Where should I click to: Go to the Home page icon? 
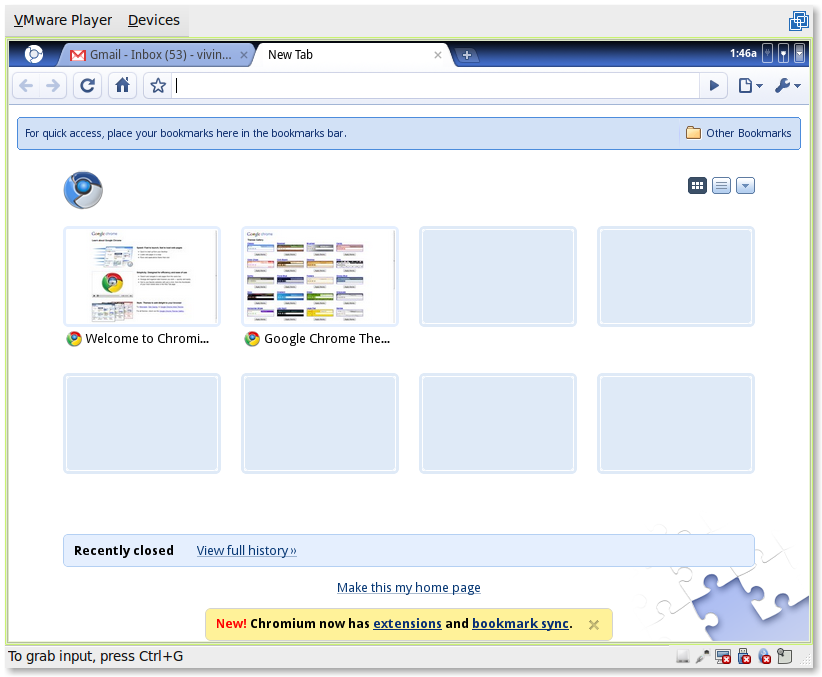(x=122, y=86)
